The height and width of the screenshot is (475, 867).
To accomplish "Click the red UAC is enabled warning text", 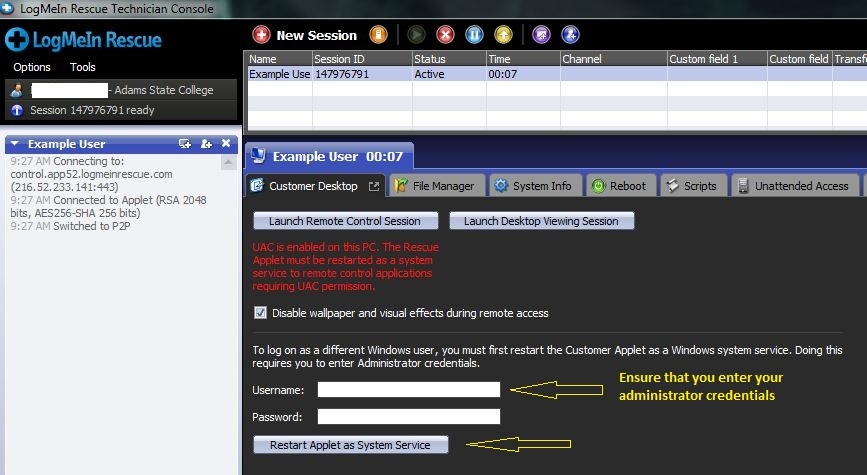I will pyautogui.click(x=346, y=267).
